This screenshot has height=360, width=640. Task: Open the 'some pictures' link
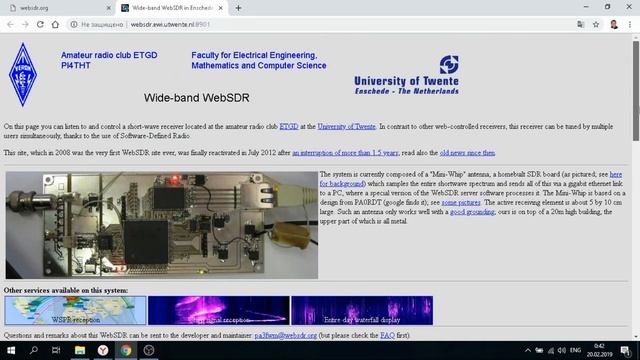(461, 202)
